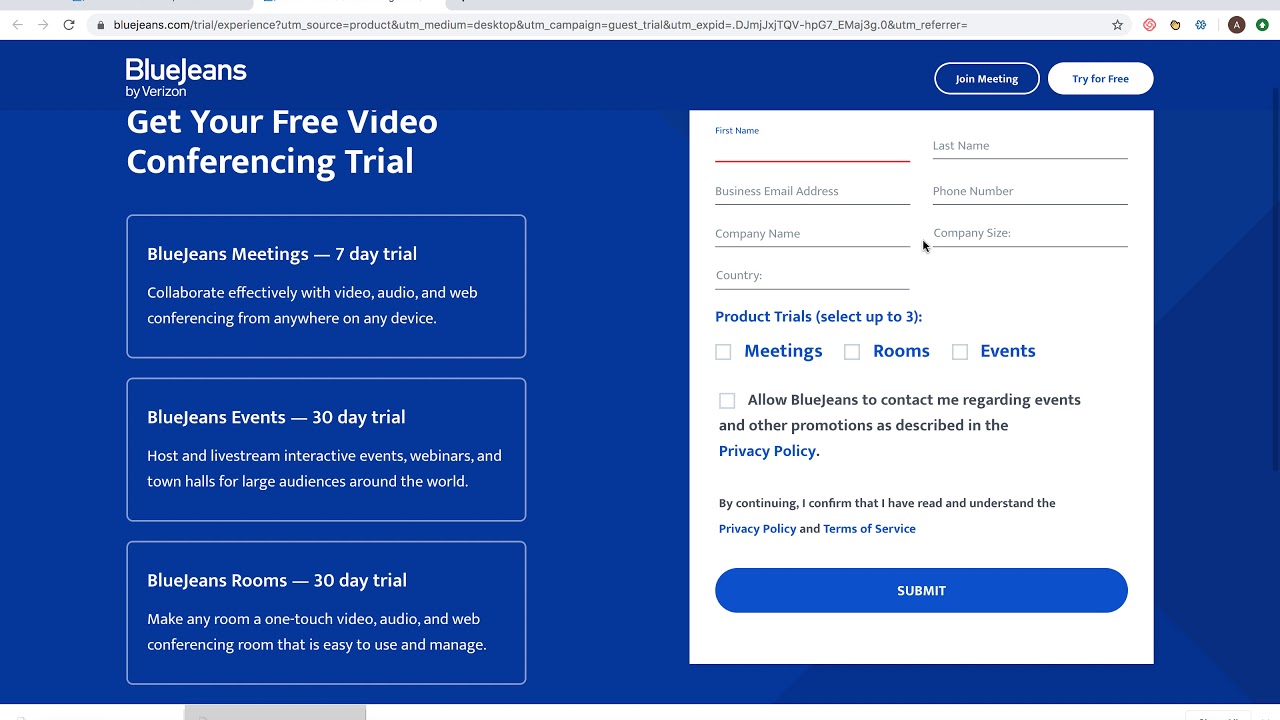The image size is (1280, 720).
Task: Open the Terms of Service link
Action: [x=869, y=529]
